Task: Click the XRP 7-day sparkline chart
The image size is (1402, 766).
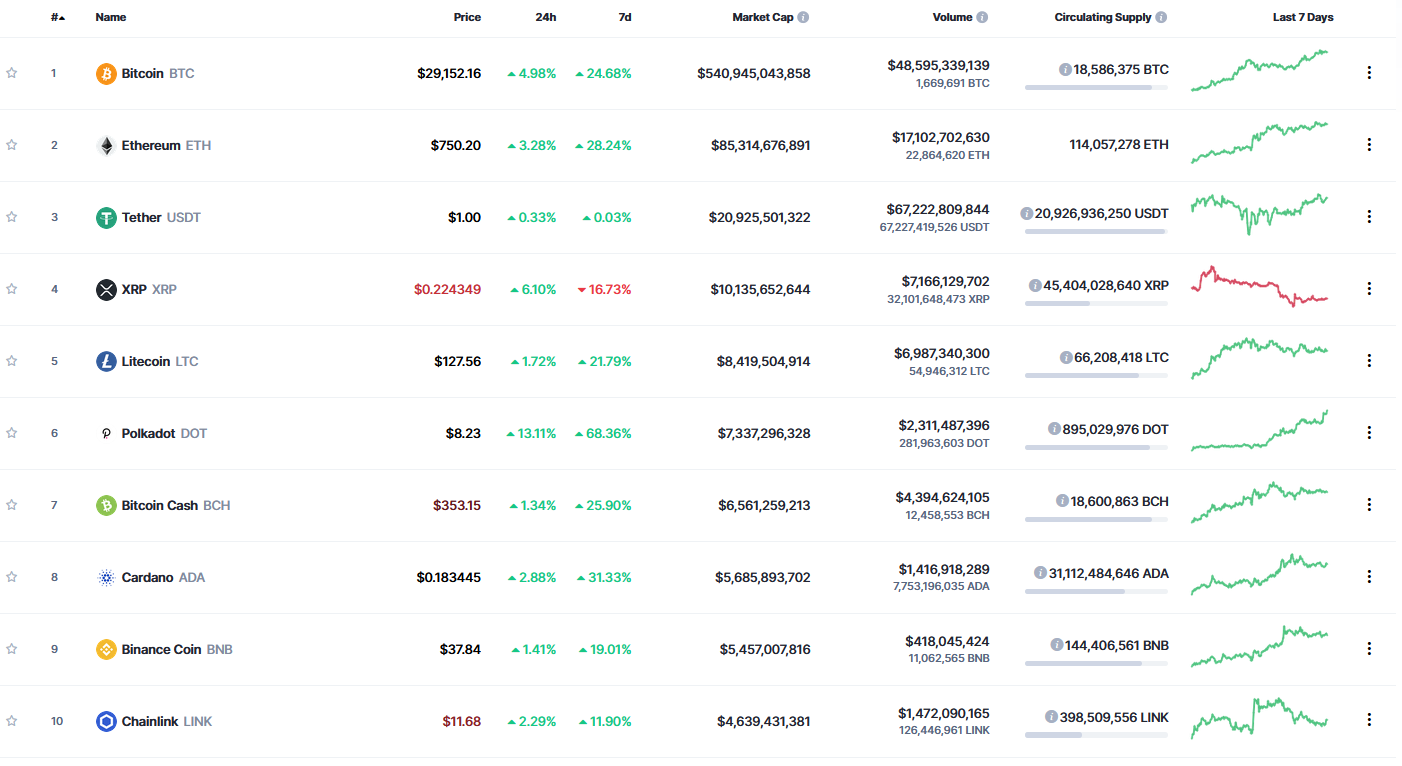Action: tap(1259, 287)
